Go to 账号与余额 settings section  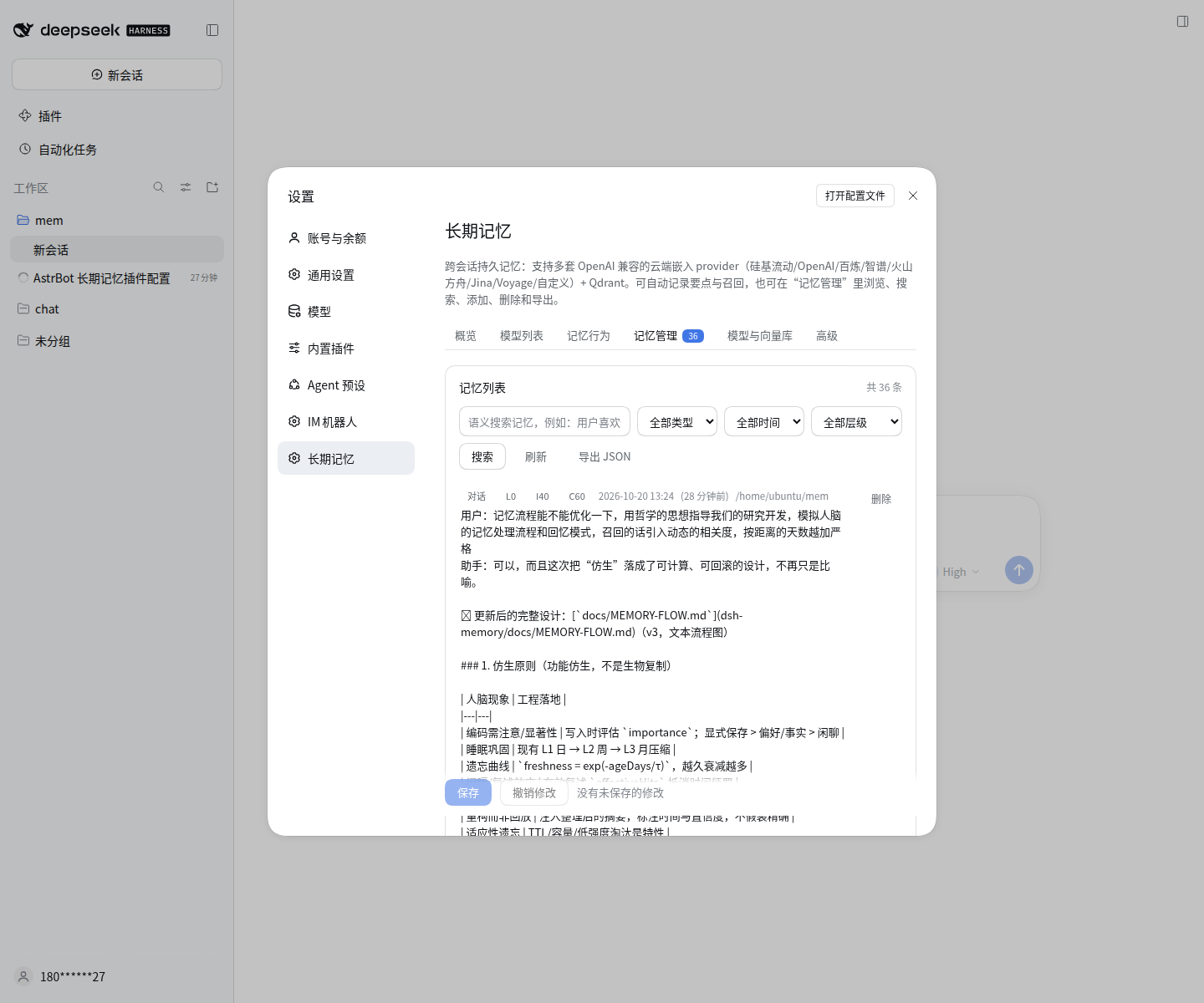[x=346, y=238]
